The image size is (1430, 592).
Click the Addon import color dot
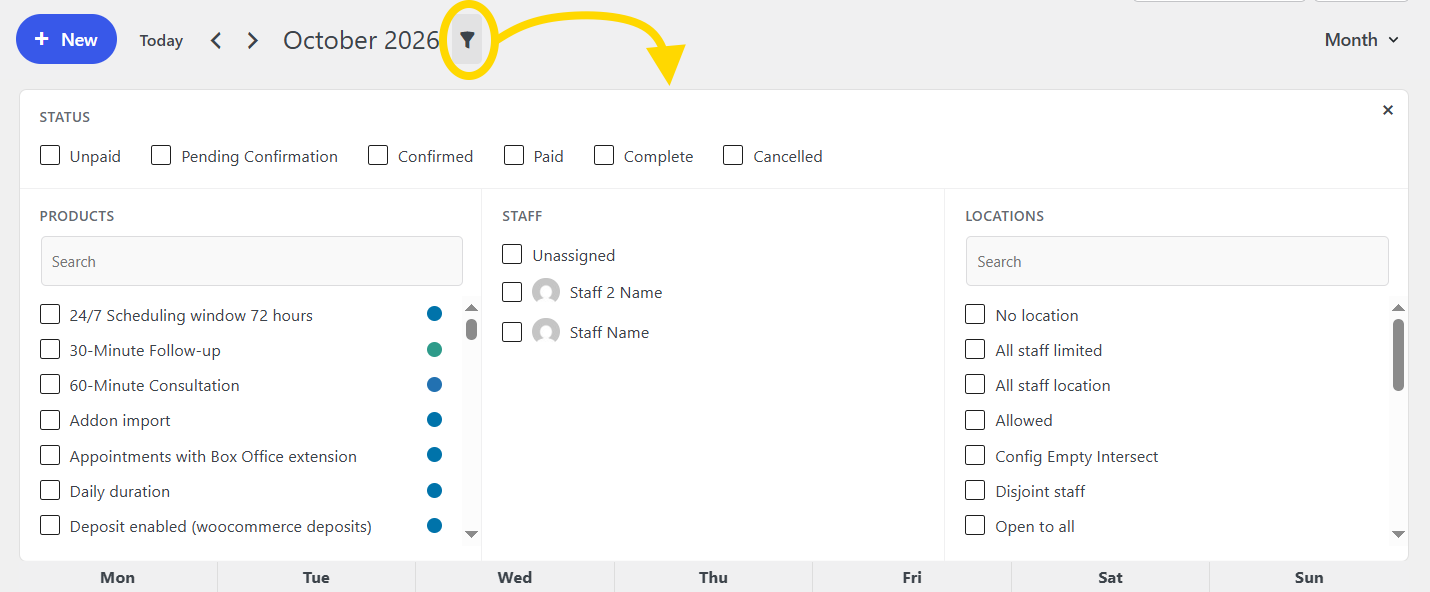click(x=434, y=419)
